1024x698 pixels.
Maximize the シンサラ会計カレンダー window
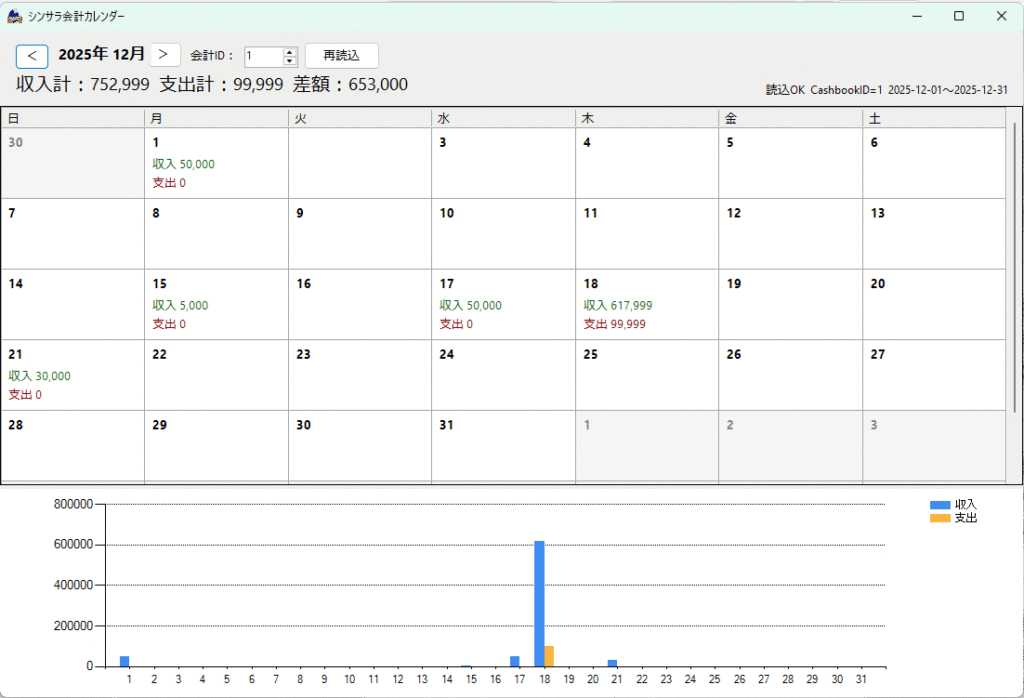point(958,16)
